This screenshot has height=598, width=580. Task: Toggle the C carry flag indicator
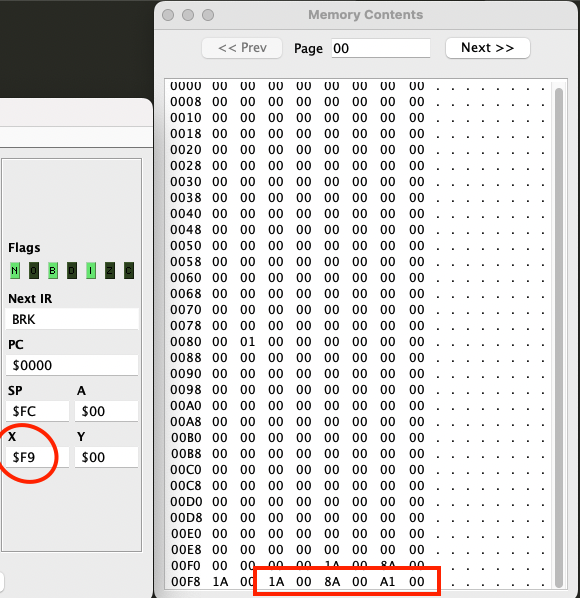point(129,271)
